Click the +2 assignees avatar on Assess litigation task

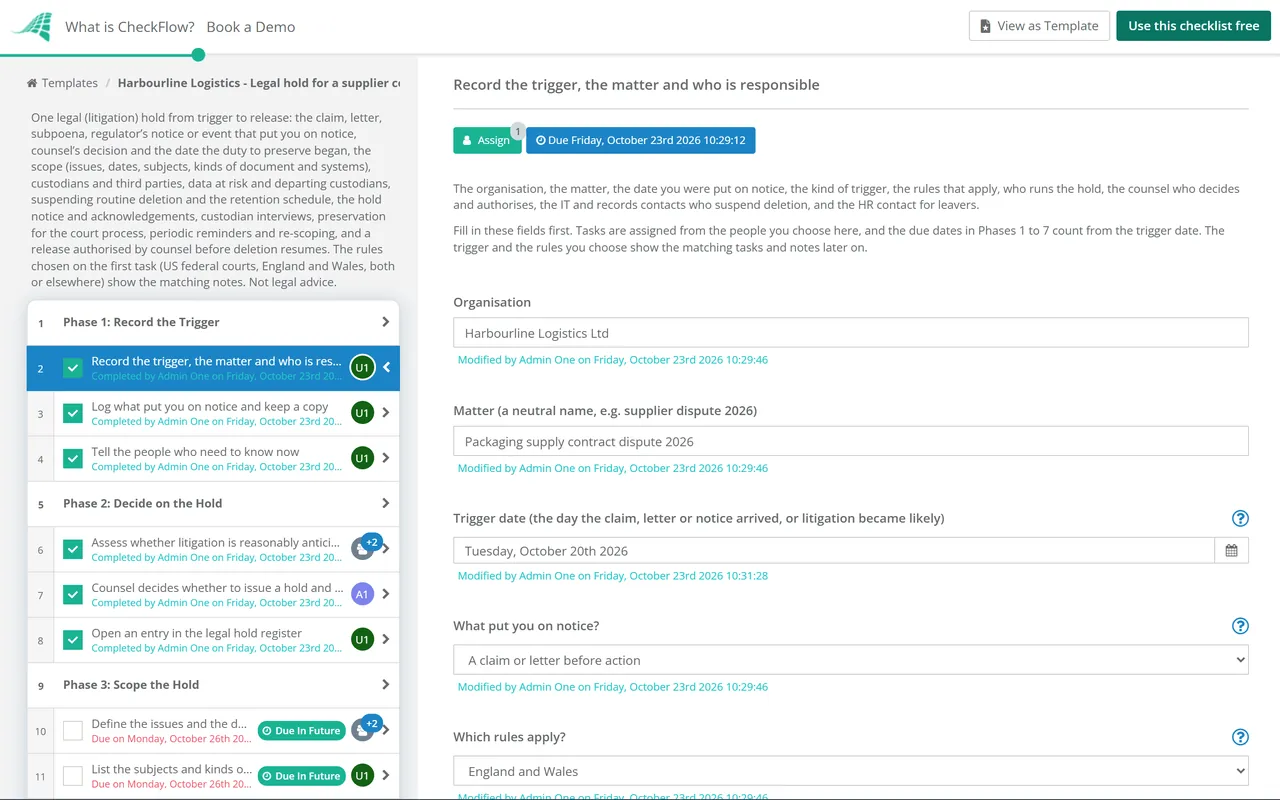point(365,546)
